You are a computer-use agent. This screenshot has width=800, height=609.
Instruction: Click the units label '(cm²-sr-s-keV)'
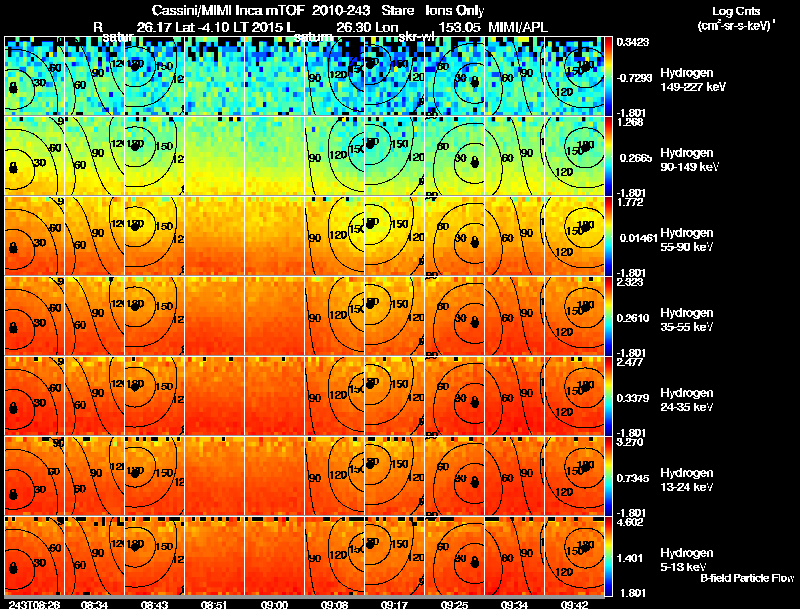point(735,25)
